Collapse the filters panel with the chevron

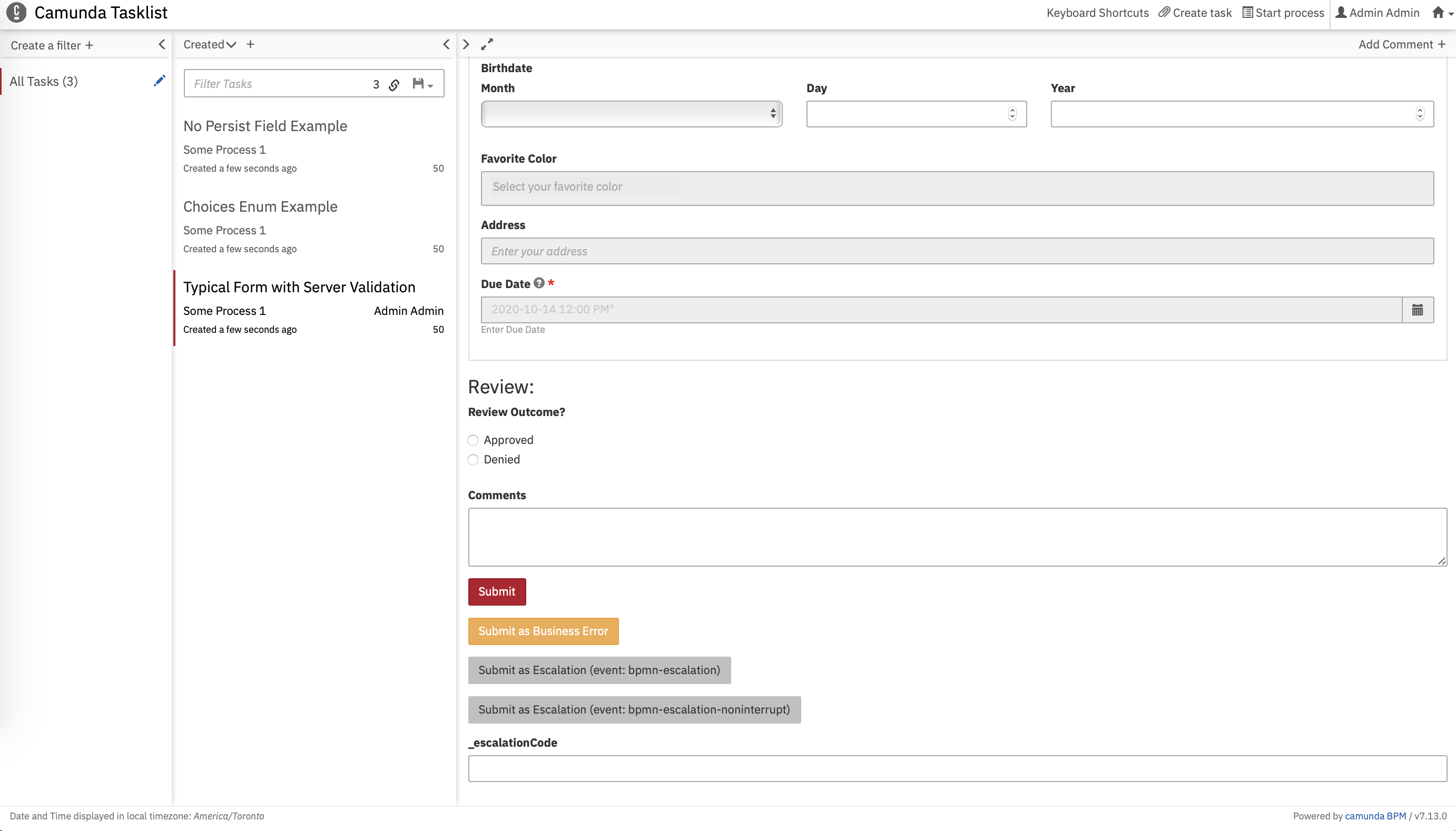[x=162, y=45]
